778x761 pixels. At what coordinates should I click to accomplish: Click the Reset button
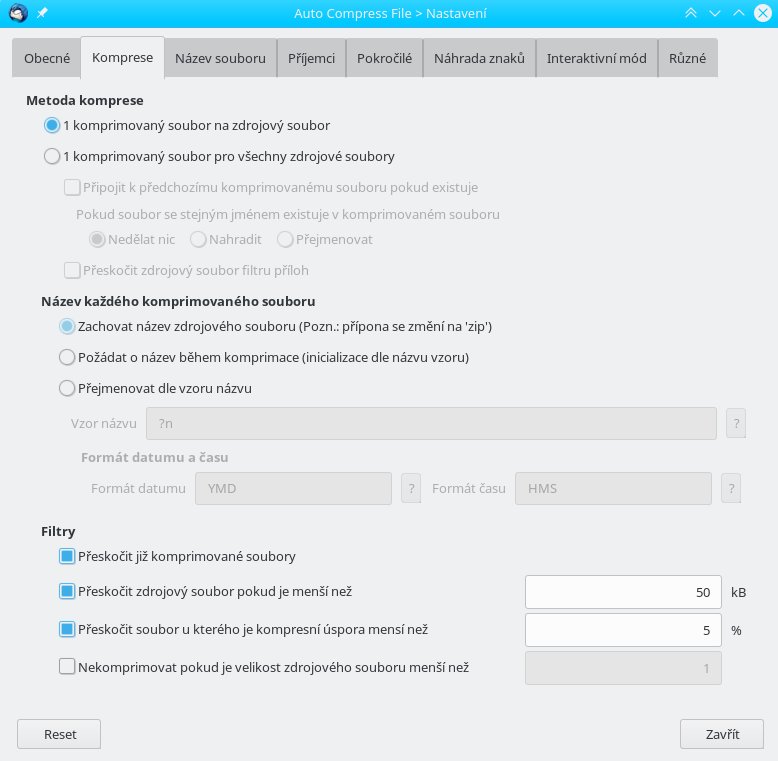[x=59, y=734]
